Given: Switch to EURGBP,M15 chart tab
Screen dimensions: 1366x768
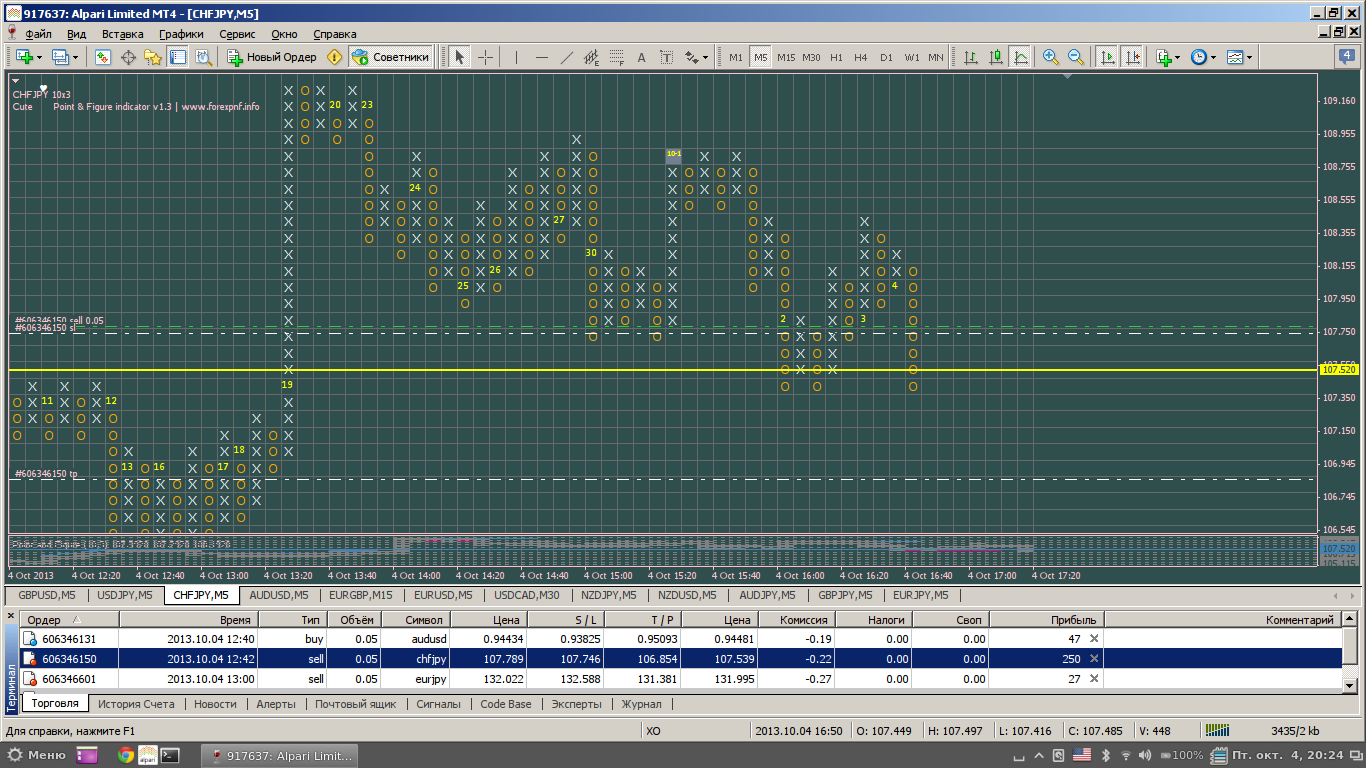Looking at the screenshot, I should [x=362, y=595].
